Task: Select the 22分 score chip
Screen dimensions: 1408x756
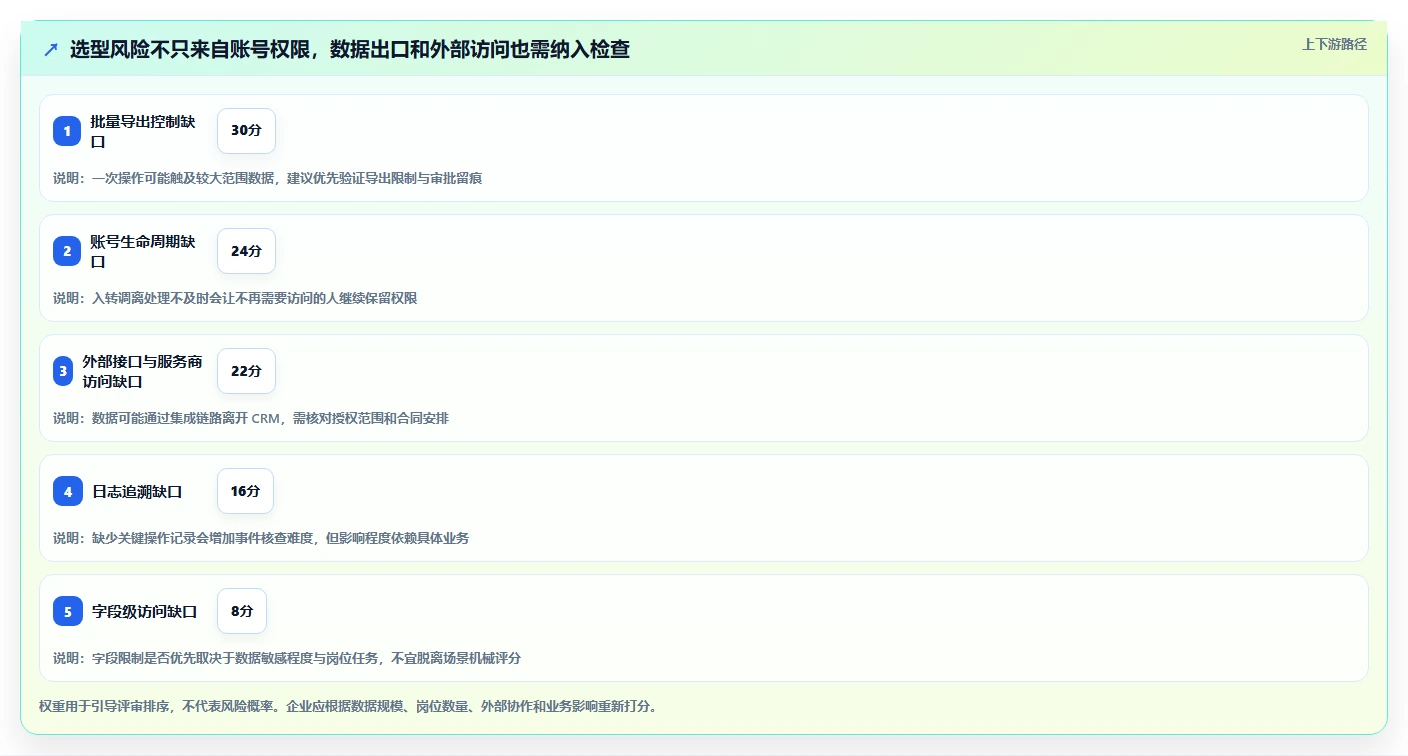Action: [x=246, y=371]
